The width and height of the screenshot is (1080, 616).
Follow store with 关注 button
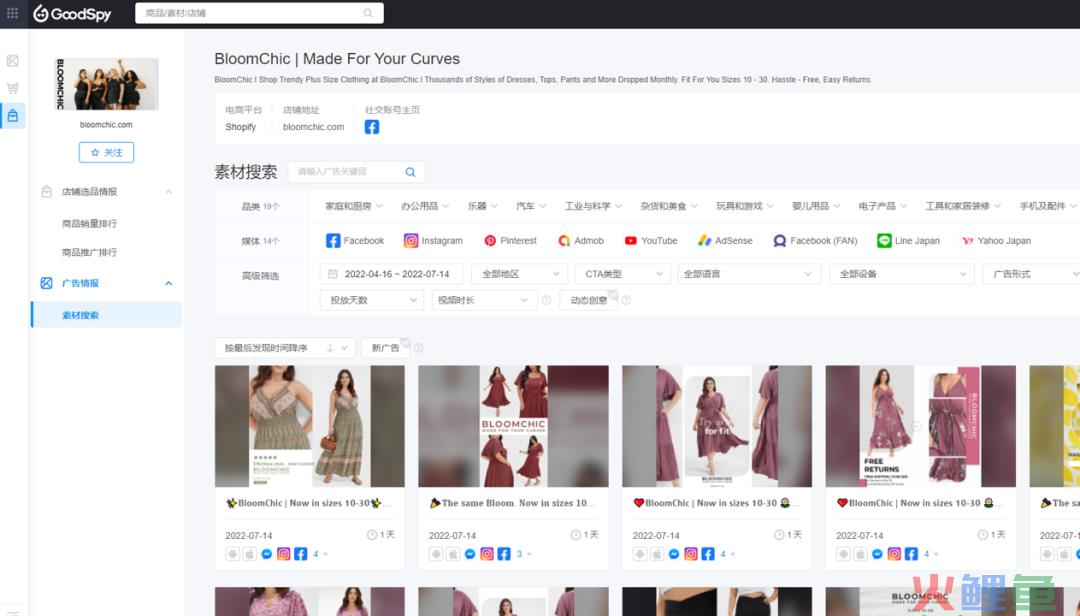(x=106, y=152)
